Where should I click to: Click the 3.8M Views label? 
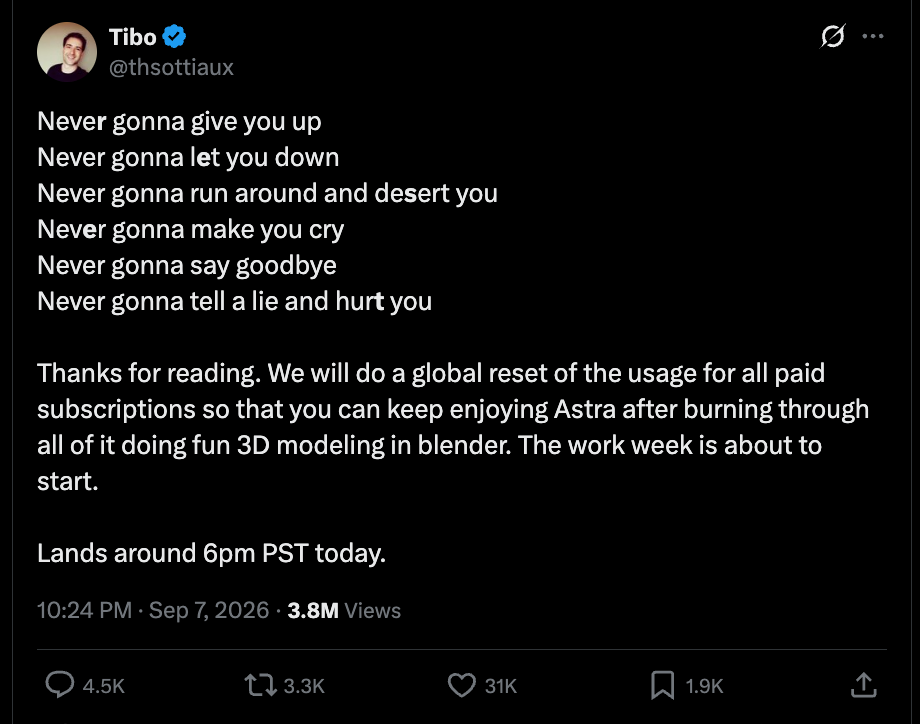[344, 610]
